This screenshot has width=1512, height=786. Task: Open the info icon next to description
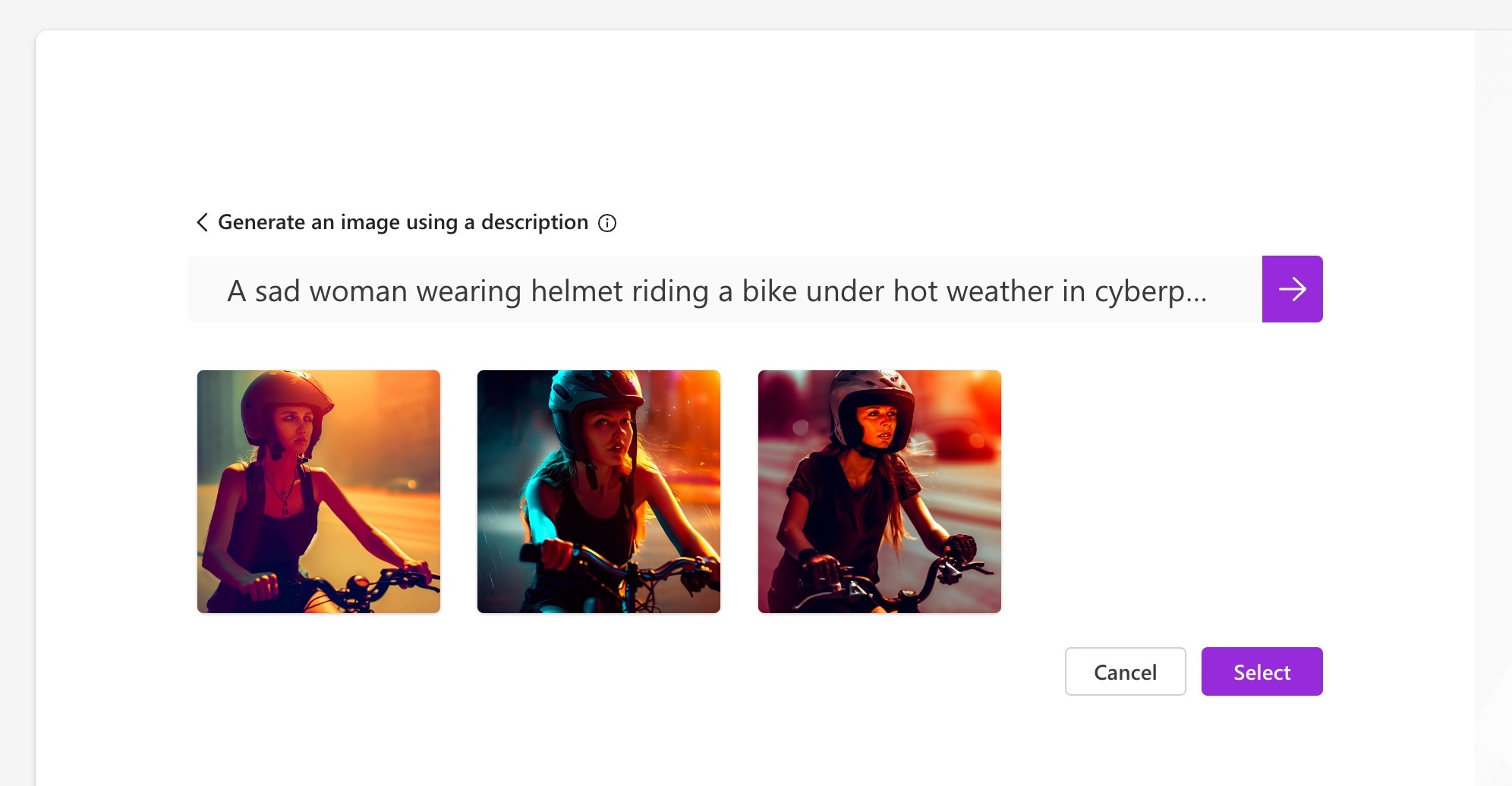point(607,223)
